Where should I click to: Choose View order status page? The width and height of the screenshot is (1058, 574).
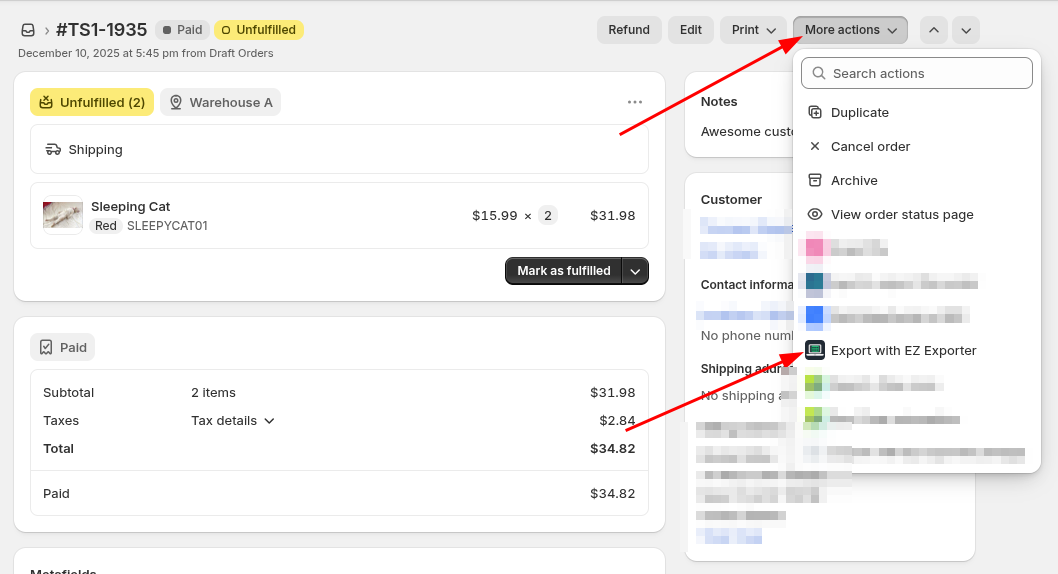click(901, 215)
